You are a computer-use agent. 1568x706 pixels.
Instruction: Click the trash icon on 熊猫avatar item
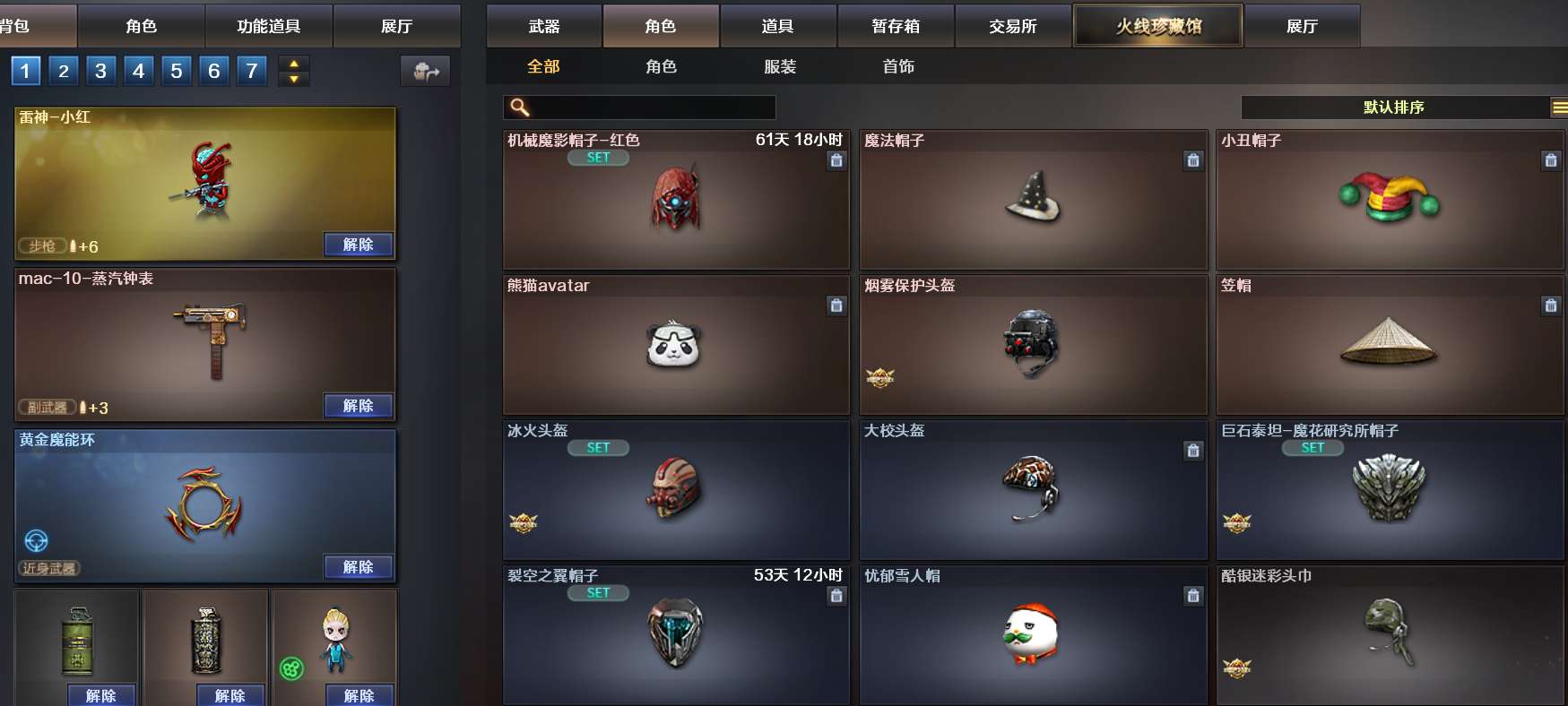click(836, 306)
